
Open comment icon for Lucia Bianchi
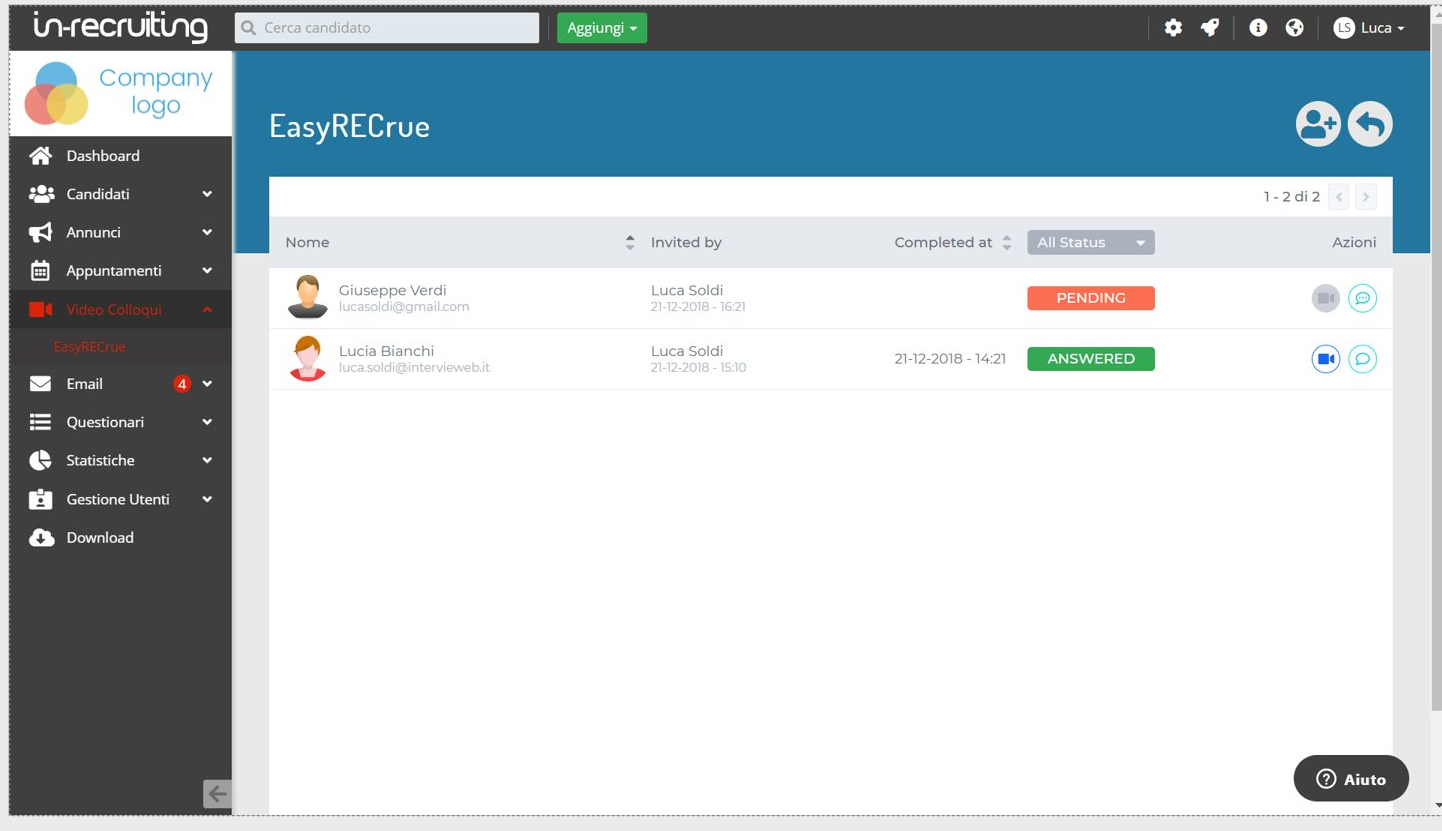[x=1362, y=359]
